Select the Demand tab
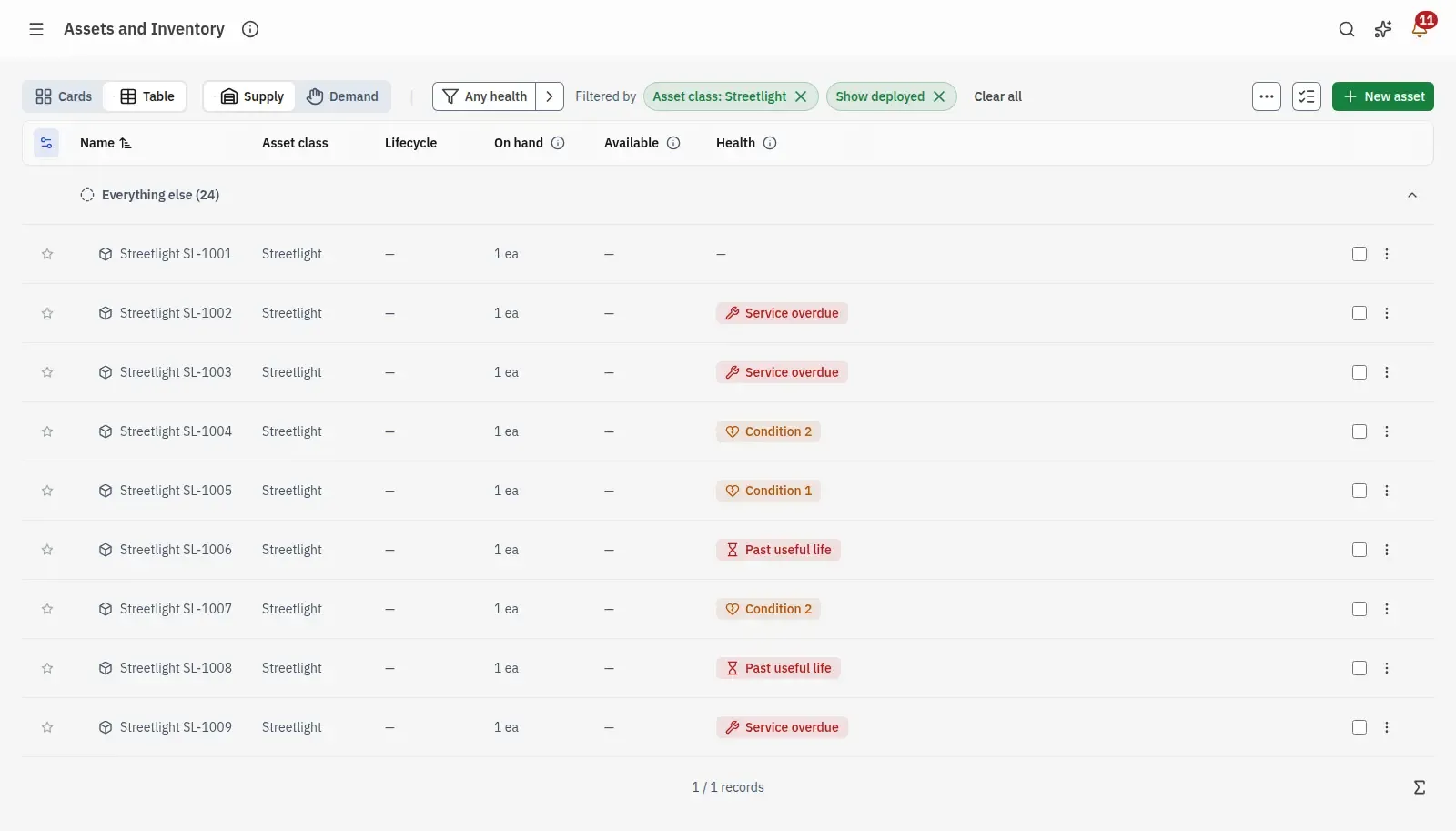This screenshot has height=831, width=1456. pyautogui.click(x=342, y=96)
